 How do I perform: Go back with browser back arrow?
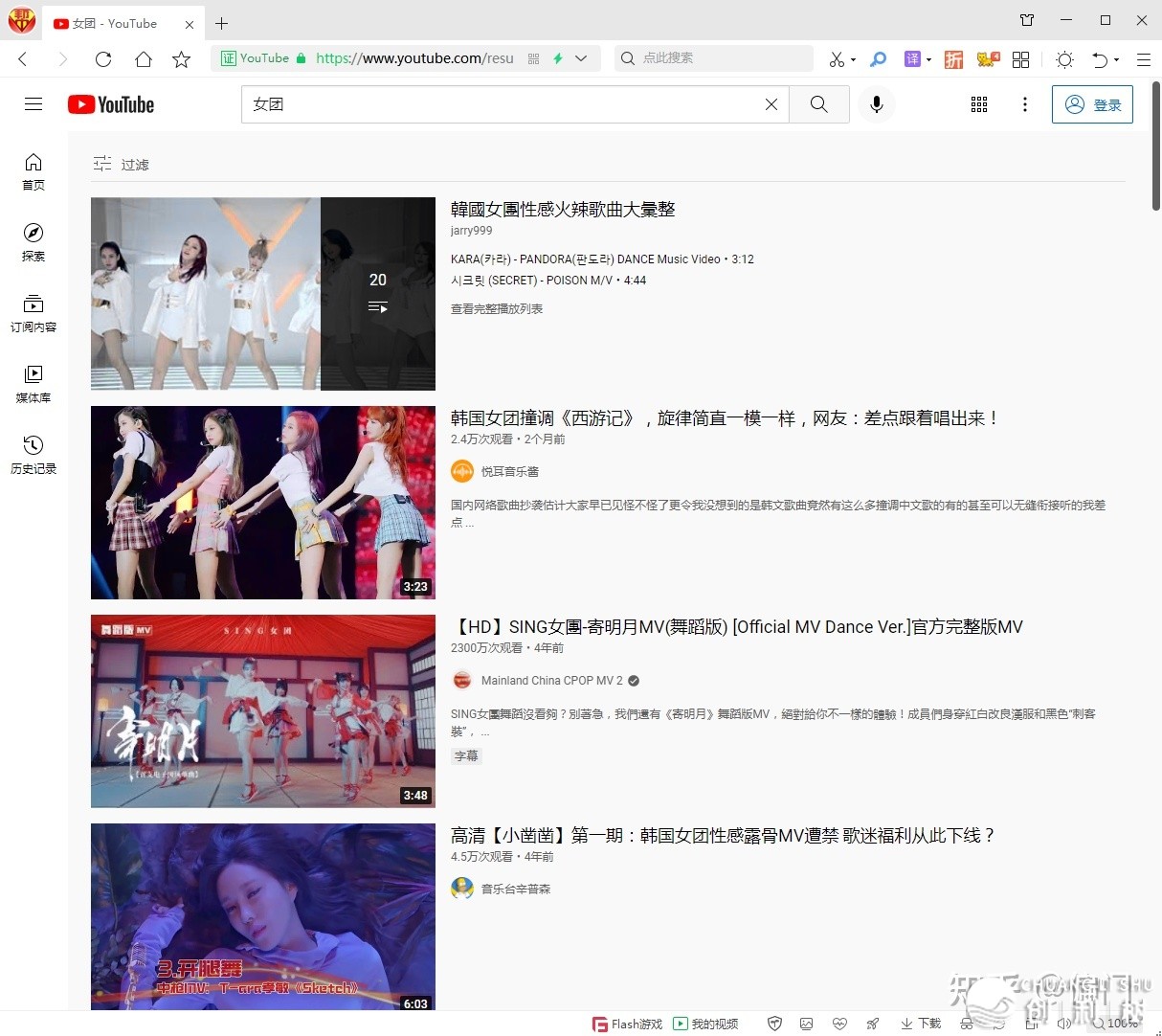pyautogui.click(x=23, y=59)
